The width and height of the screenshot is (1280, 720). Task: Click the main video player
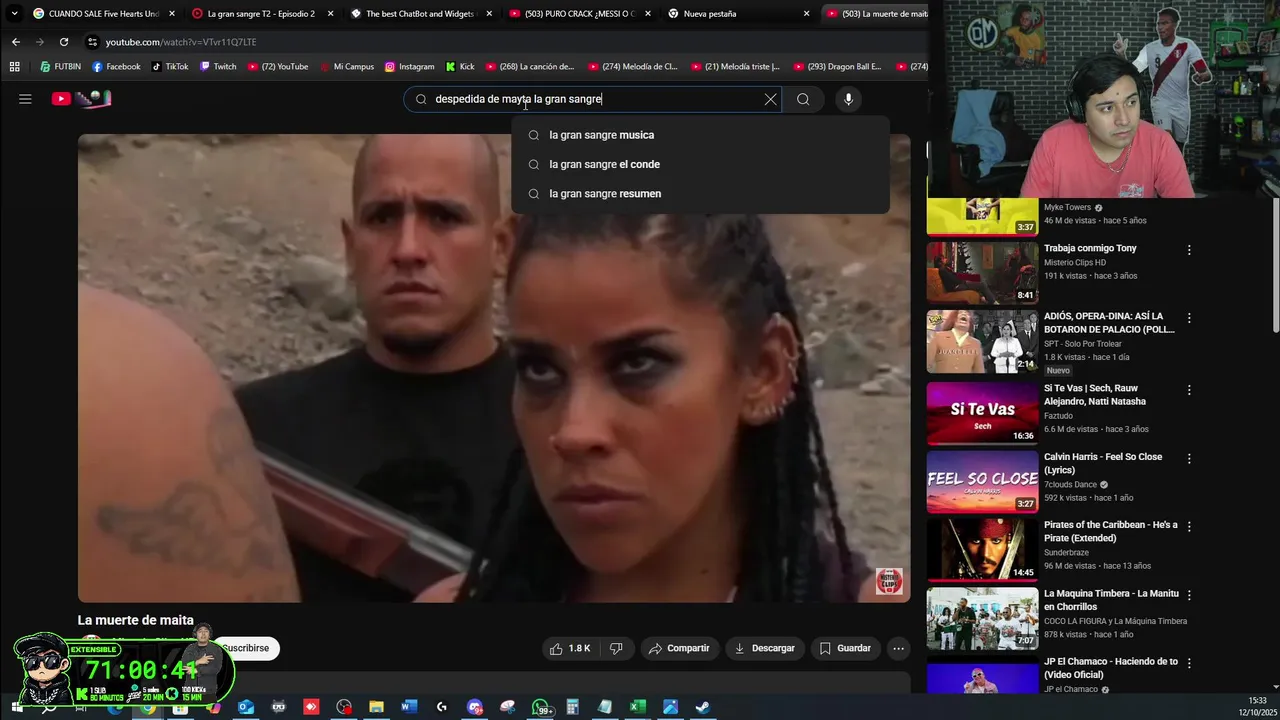click(494, 368)
